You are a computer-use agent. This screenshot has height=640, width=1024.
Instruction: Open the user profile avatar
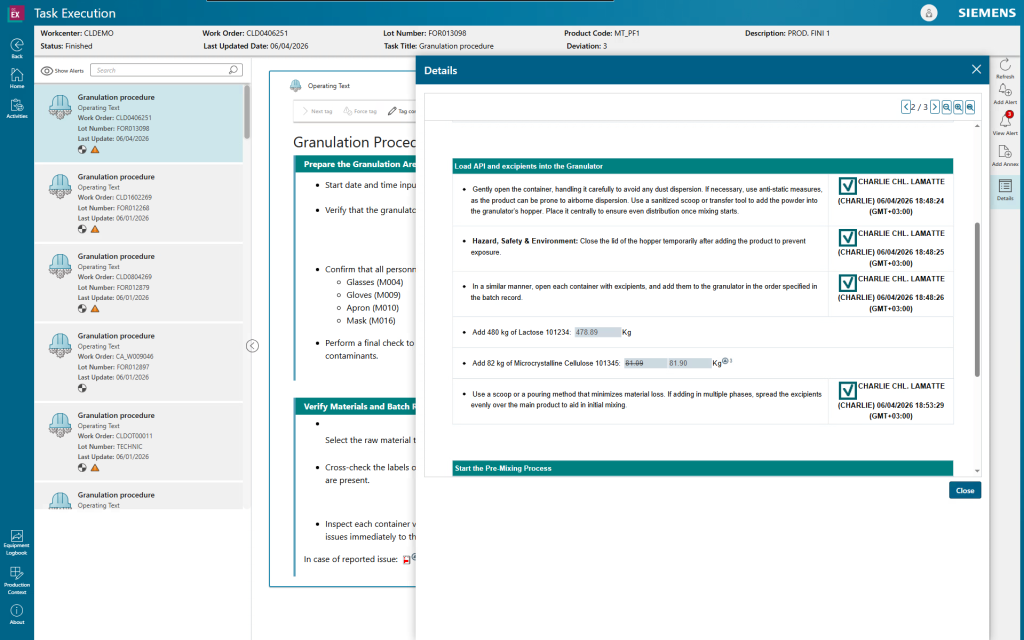click(x=928, y=13)
